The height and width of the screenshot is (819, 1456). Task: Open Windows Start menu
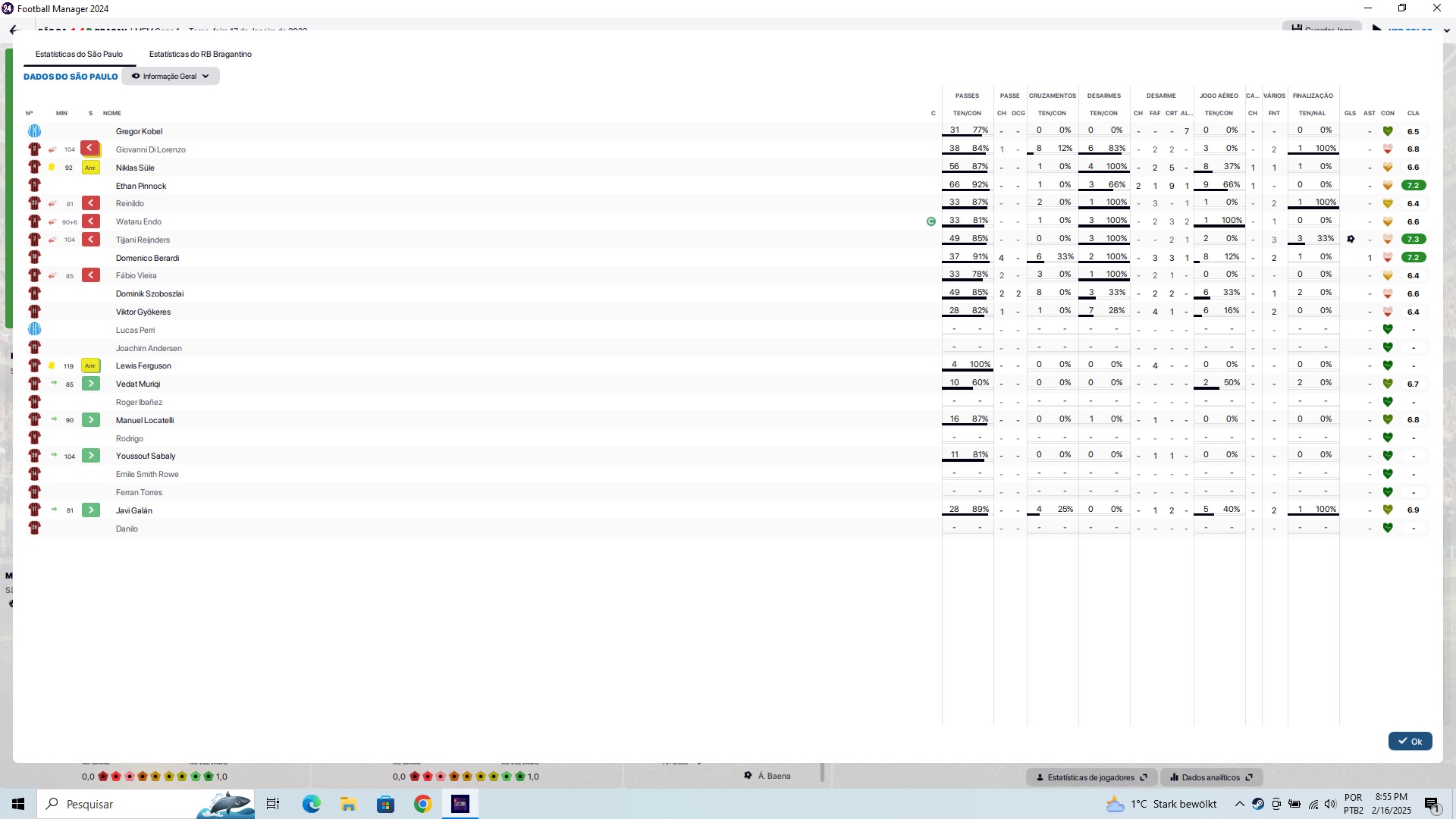pyautogui.click(x=18, y=804)
